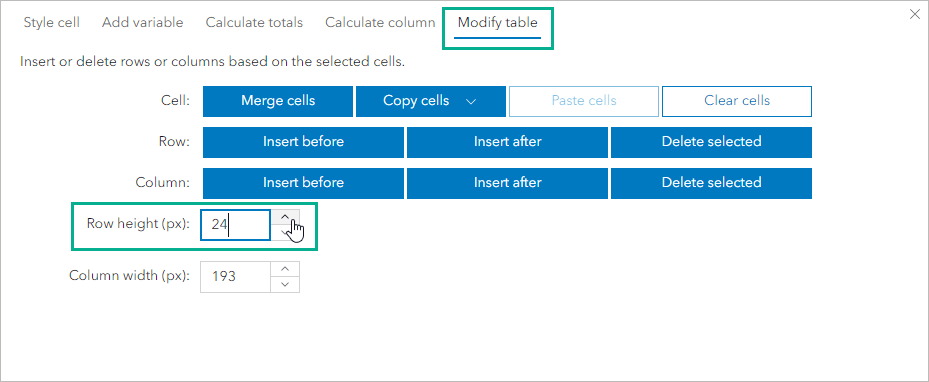Focus the Row height input field
Screen dimensions: 929x382
pos(235,225)
